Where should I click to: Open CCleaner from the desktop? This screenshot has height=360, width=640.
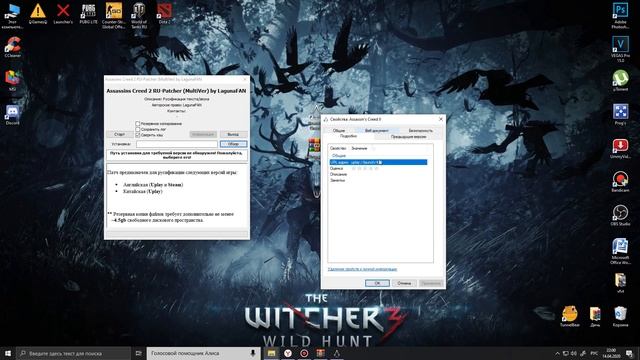click(13, 47)
